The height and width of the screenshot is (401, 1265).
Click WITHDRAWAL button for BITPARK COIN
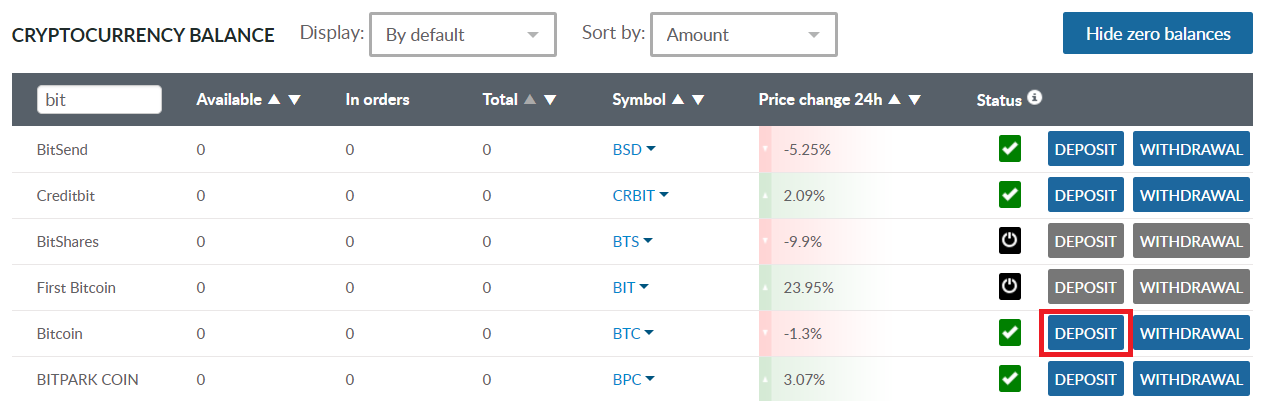point(1191,380)
